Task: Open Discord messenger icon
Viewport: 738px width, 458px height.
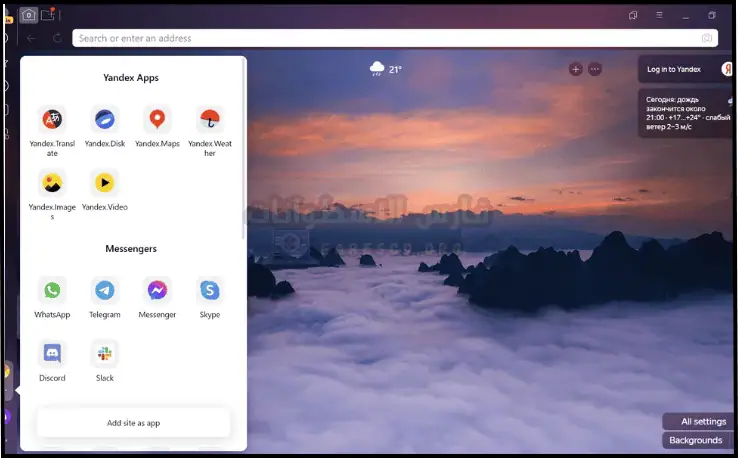Action: pyautogui.click(x=52, y=354)
